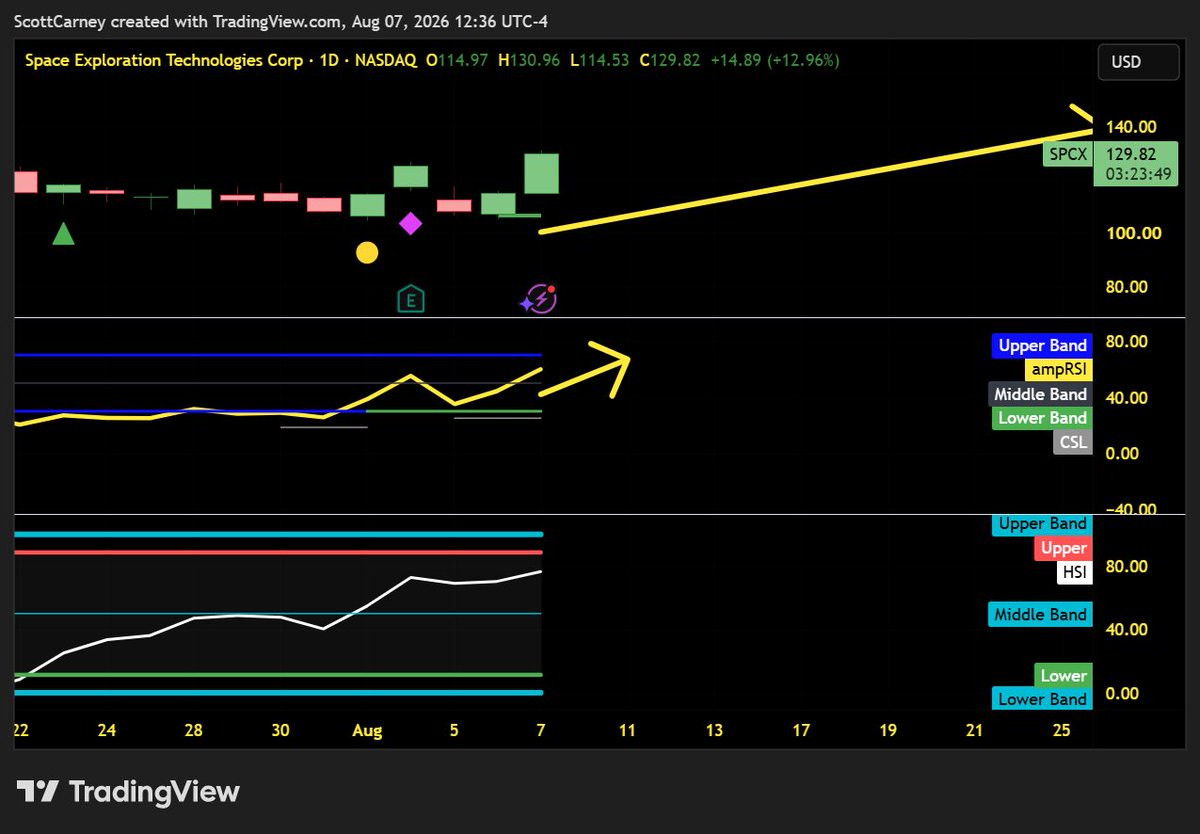
Task: Select the blue Upper Band label in RSI pane
Action: pyautogui.click(x=1042, y=346)
